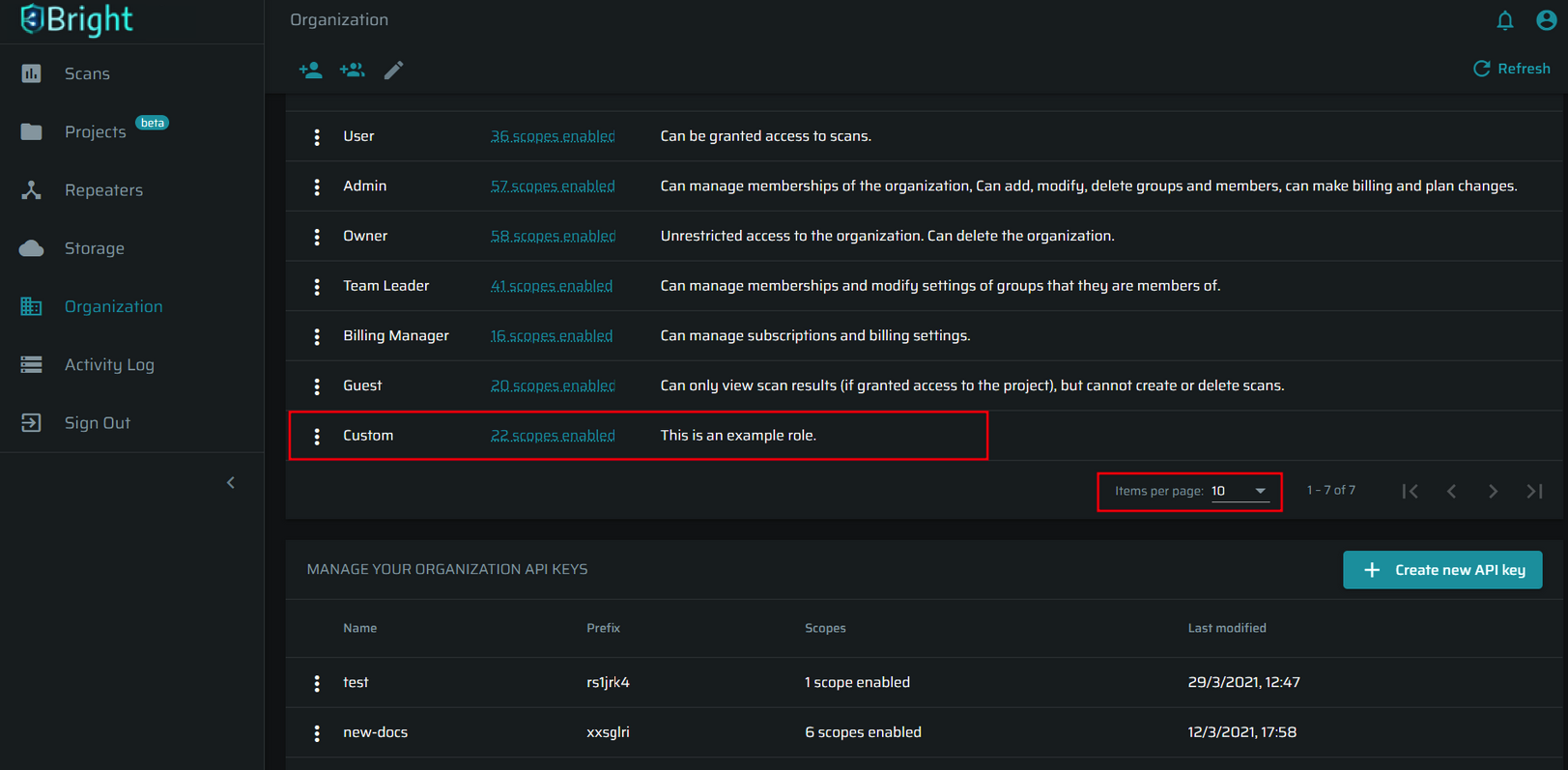Image resolution: width=1568 pixels, height=770 pixels.
Task: Open the Scans page icon
Action: pos(32,73)
